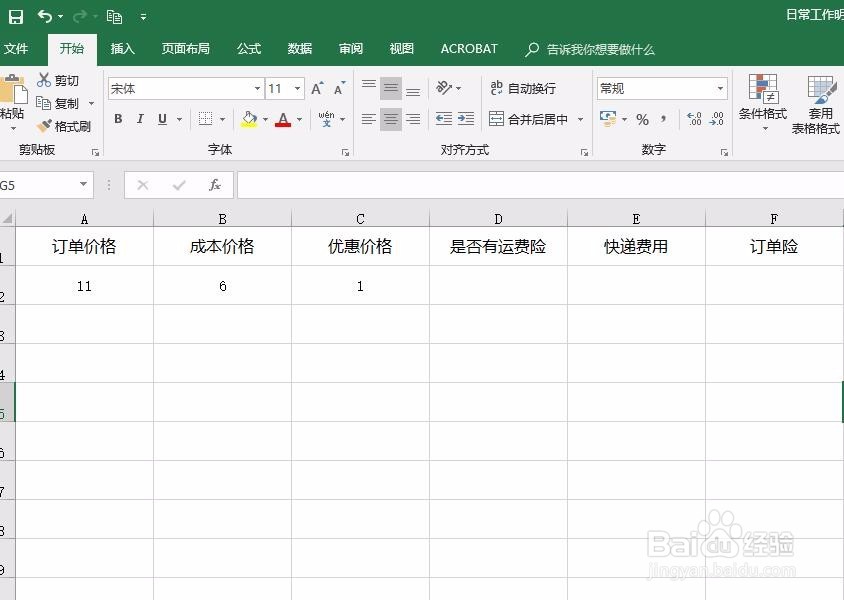Open the 数据 tab
Image resolution: width=844 pixels, height=600 pixels.
(x=300, y=49)
